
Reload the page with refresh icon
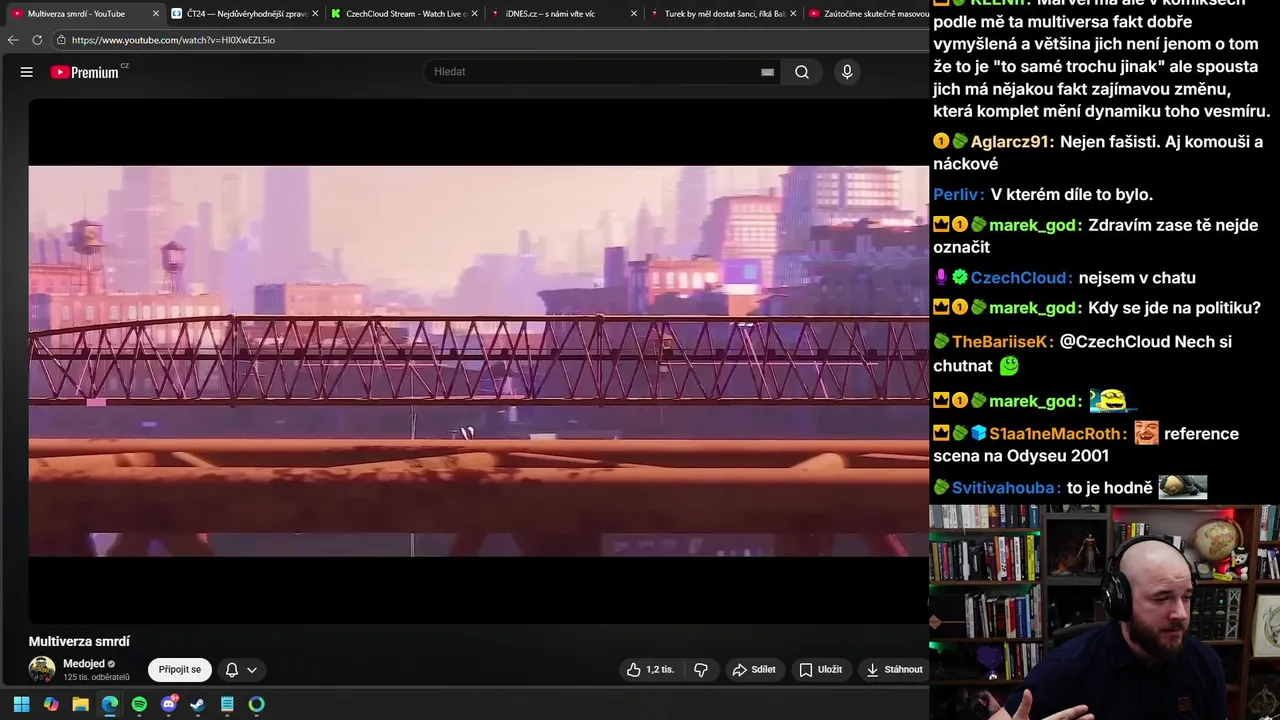pyautogui.click(x=37, y=40)
